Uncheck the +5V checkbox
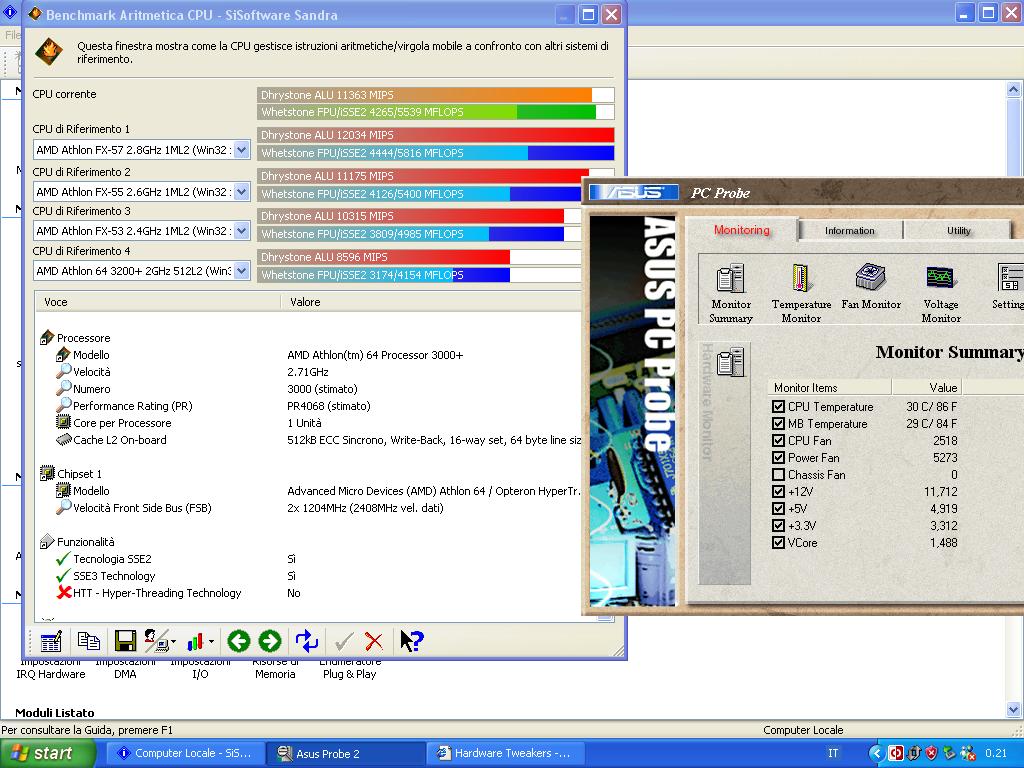 (x=778, y=508)
